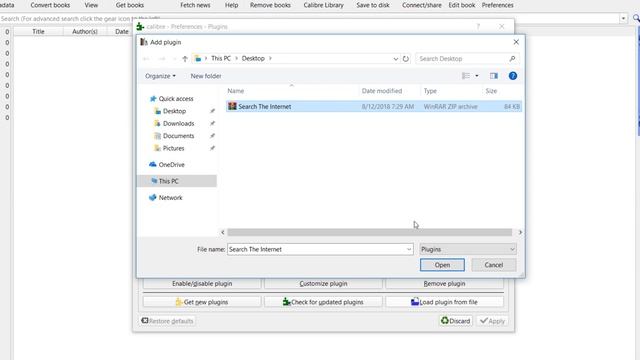Image resolution: width=640 pixels, height=360 pixels.
Task: Open the Plugins file type dropdown
Action: 468,249
